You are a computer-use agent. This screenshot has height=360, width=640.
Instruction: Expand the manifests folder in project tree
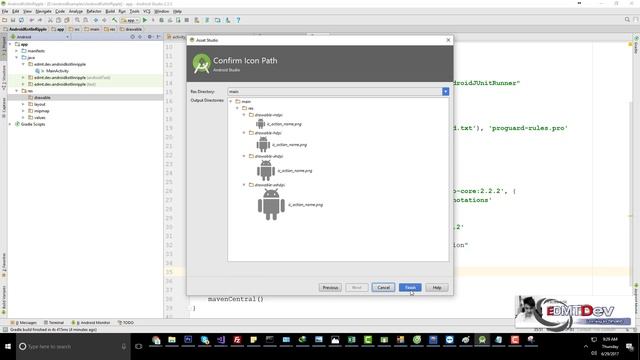click(x=17, y=51)
